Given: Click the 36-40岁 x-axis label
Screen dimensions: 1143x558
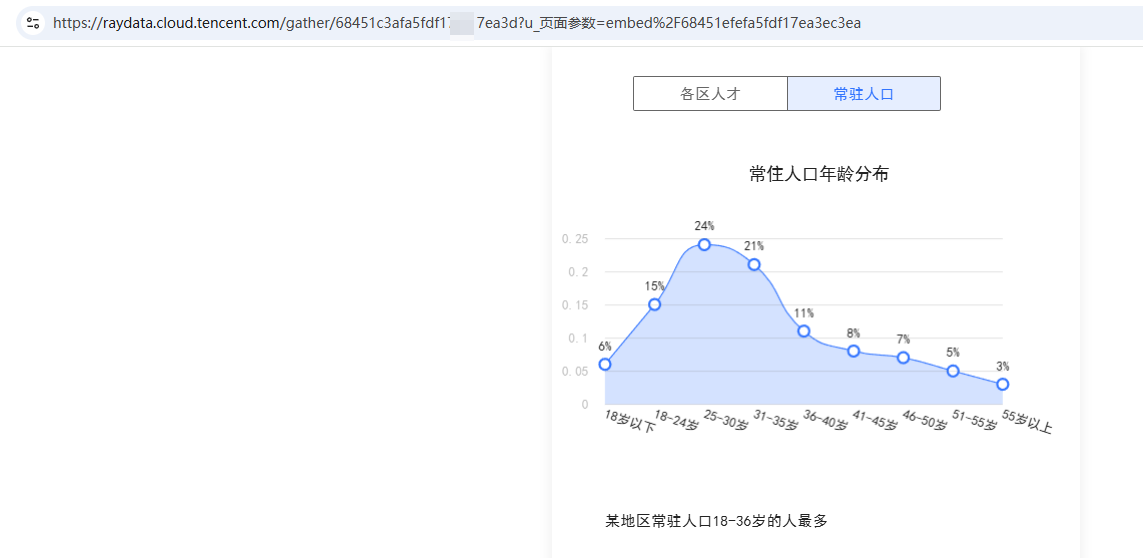Looking at the screenshot, I should click(x=824, y=421).
